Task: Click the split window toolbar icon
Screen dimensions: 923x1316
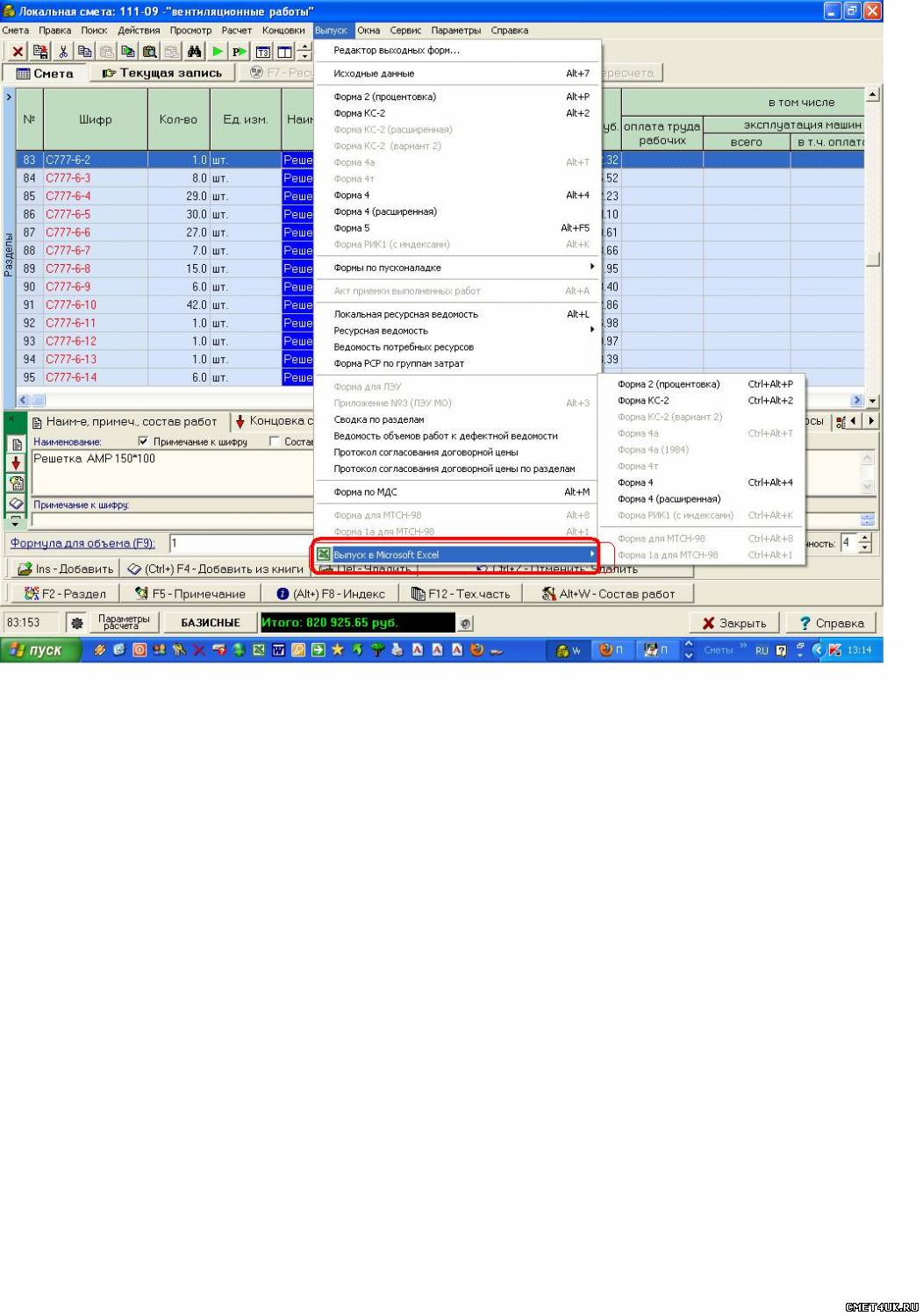Action: (284, 52)
